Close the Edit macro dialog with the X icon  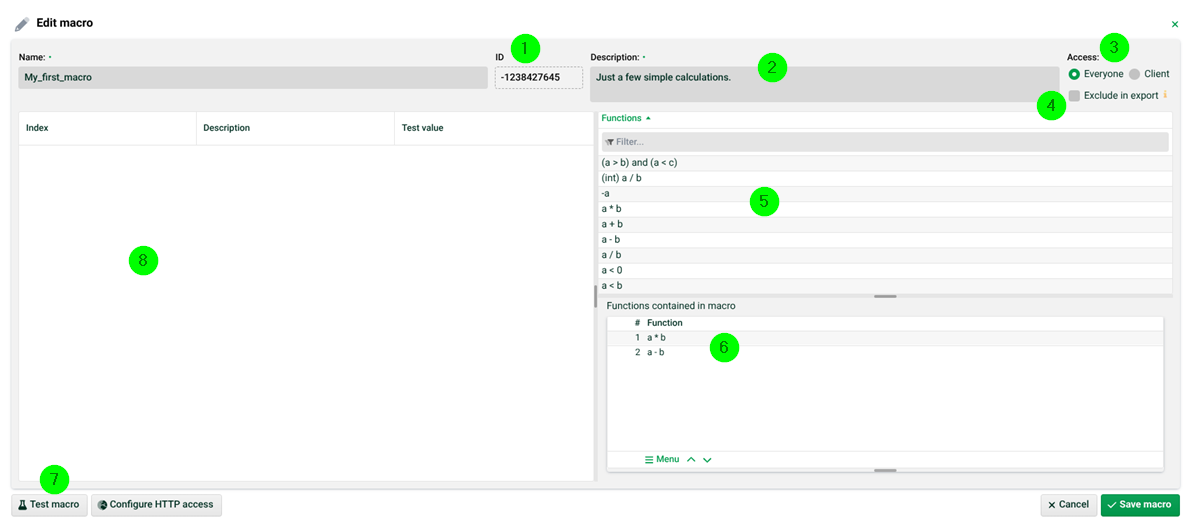1174,23
